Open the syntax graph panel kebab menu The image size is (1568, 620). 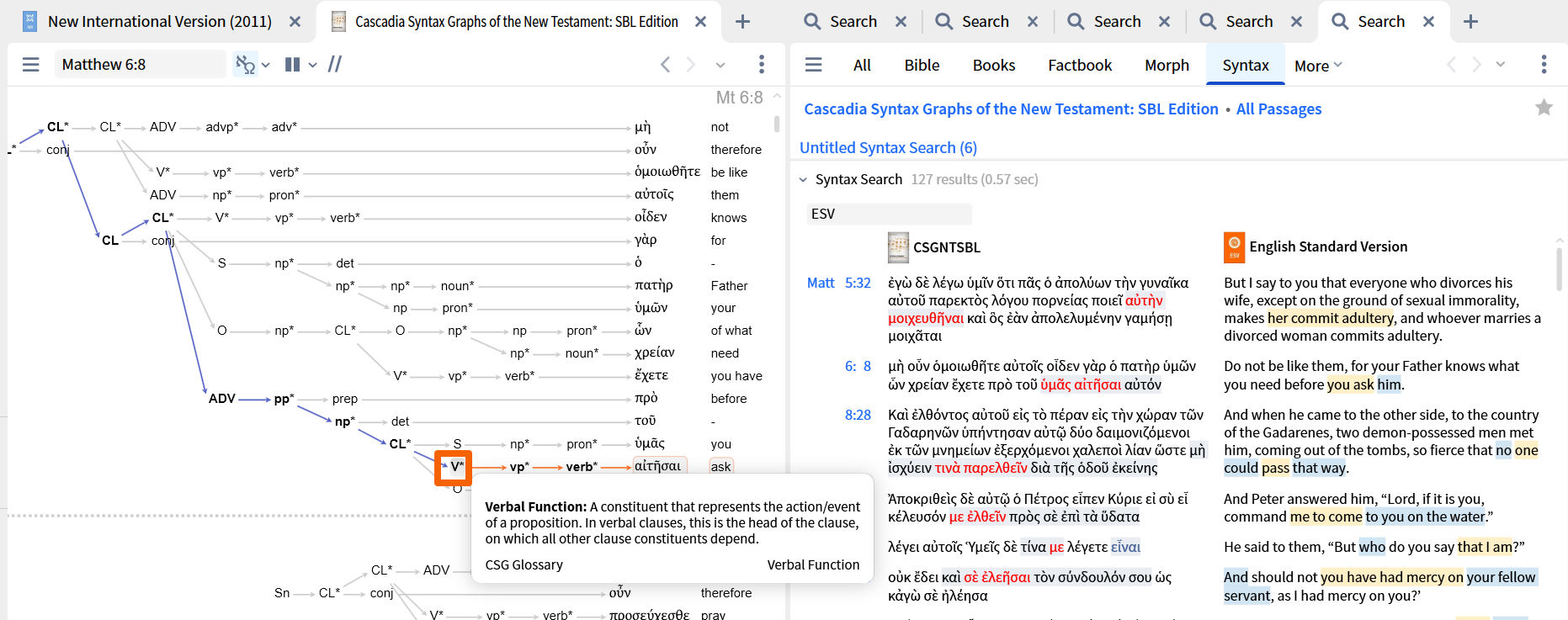coord(762,65)
